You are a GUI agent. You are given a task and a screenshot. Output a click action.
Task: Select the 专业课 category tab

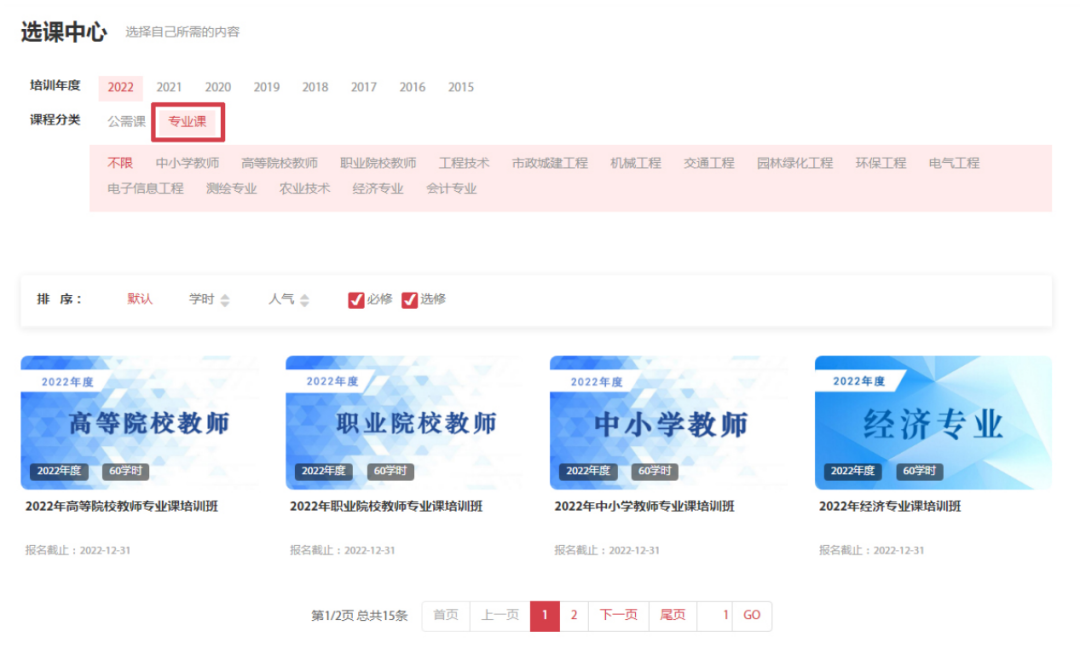click(x=188, y=122)
